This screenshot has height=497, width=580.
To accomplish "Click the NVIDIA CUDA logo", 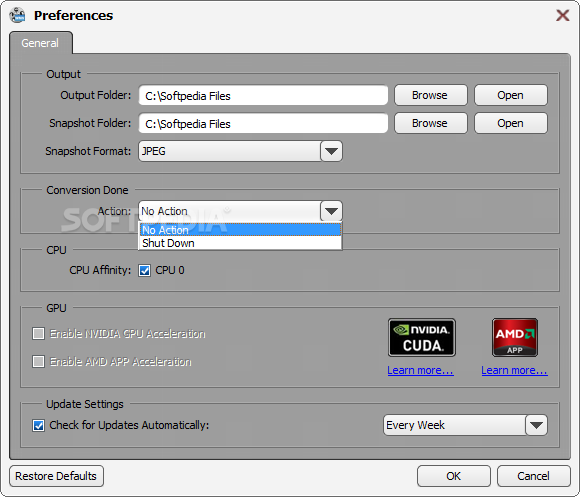I will tap(422, 337).
